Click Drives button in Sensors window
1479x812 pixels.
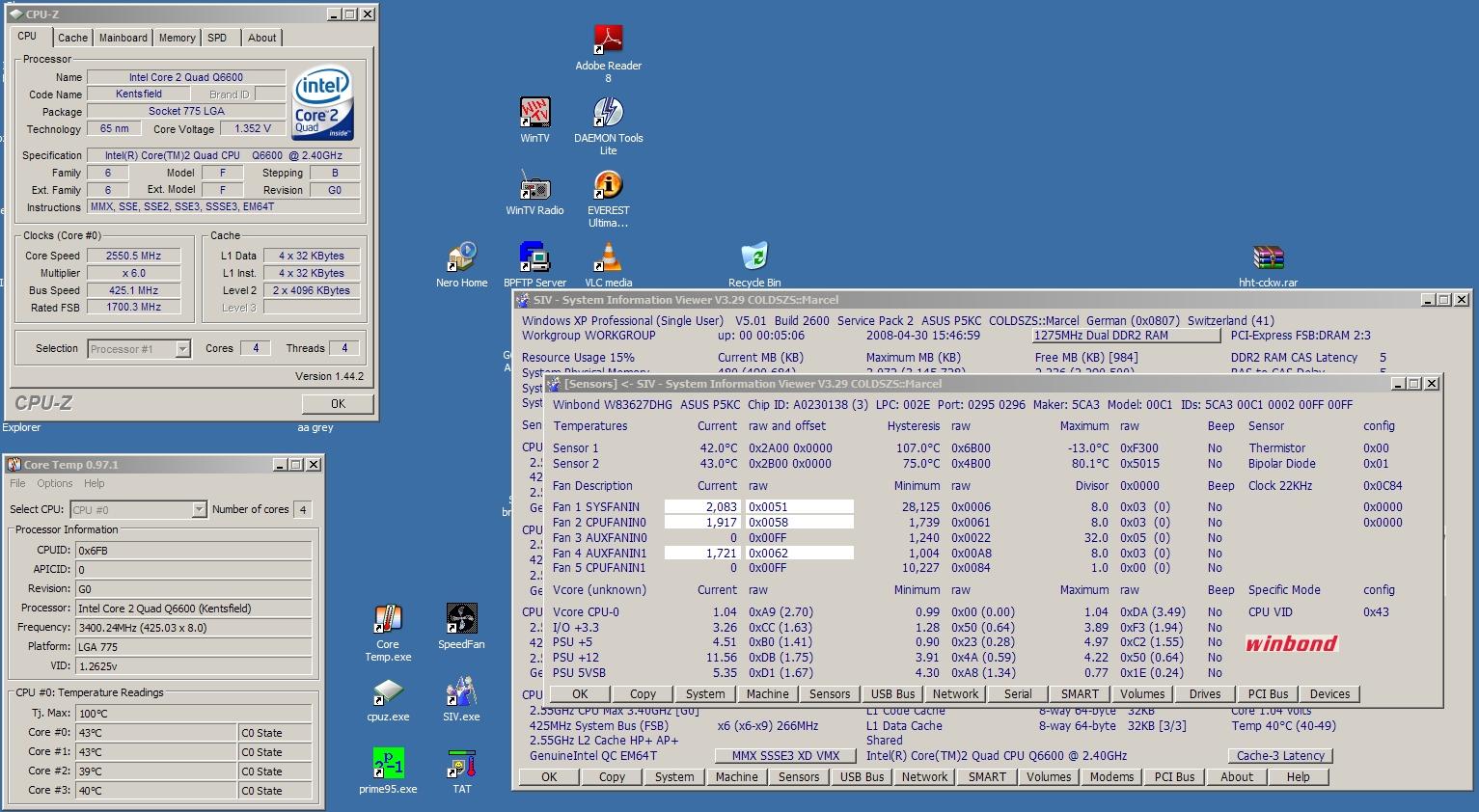tap(1205, 693)
